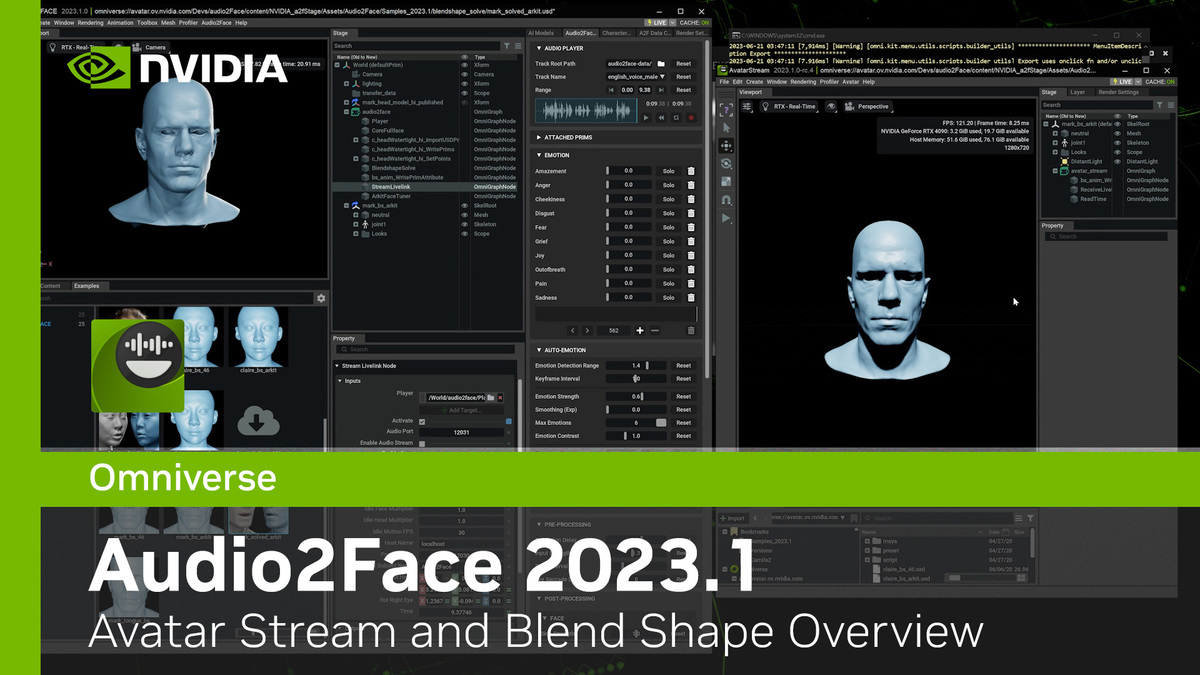Reset the Emotion Strength value
The height and width of the screenshot is (675, 1200).
683,396
